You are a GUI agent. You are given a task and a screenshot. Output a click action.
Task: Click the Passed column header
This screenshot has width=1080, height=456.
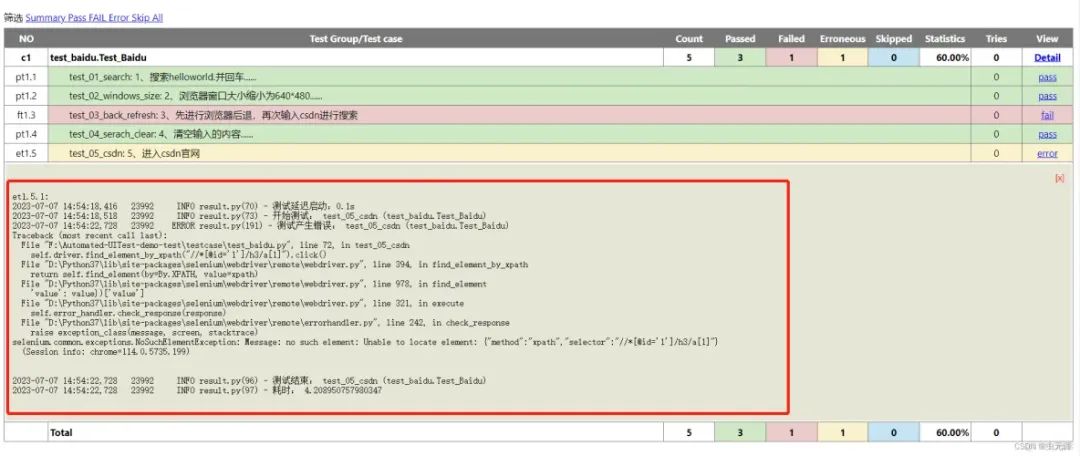point(740,39)
